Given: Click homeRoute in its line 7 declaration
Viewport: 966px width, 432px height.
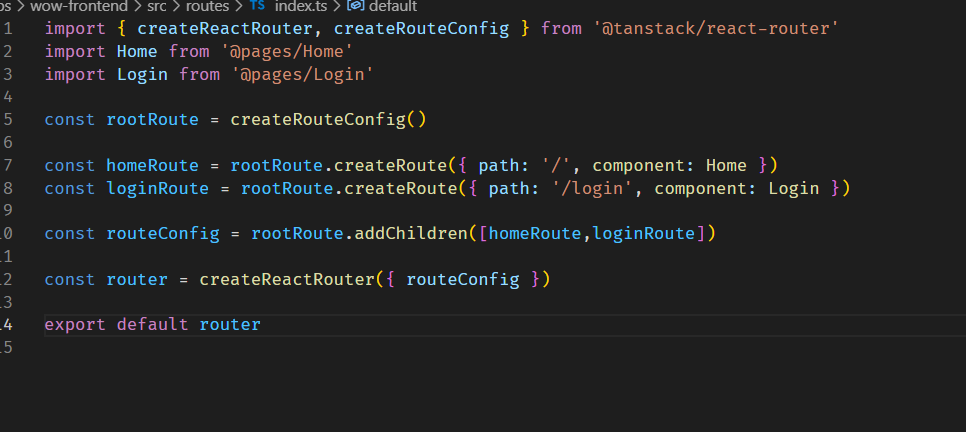Looking at the screenshot, I should click(x=152, y=165).
